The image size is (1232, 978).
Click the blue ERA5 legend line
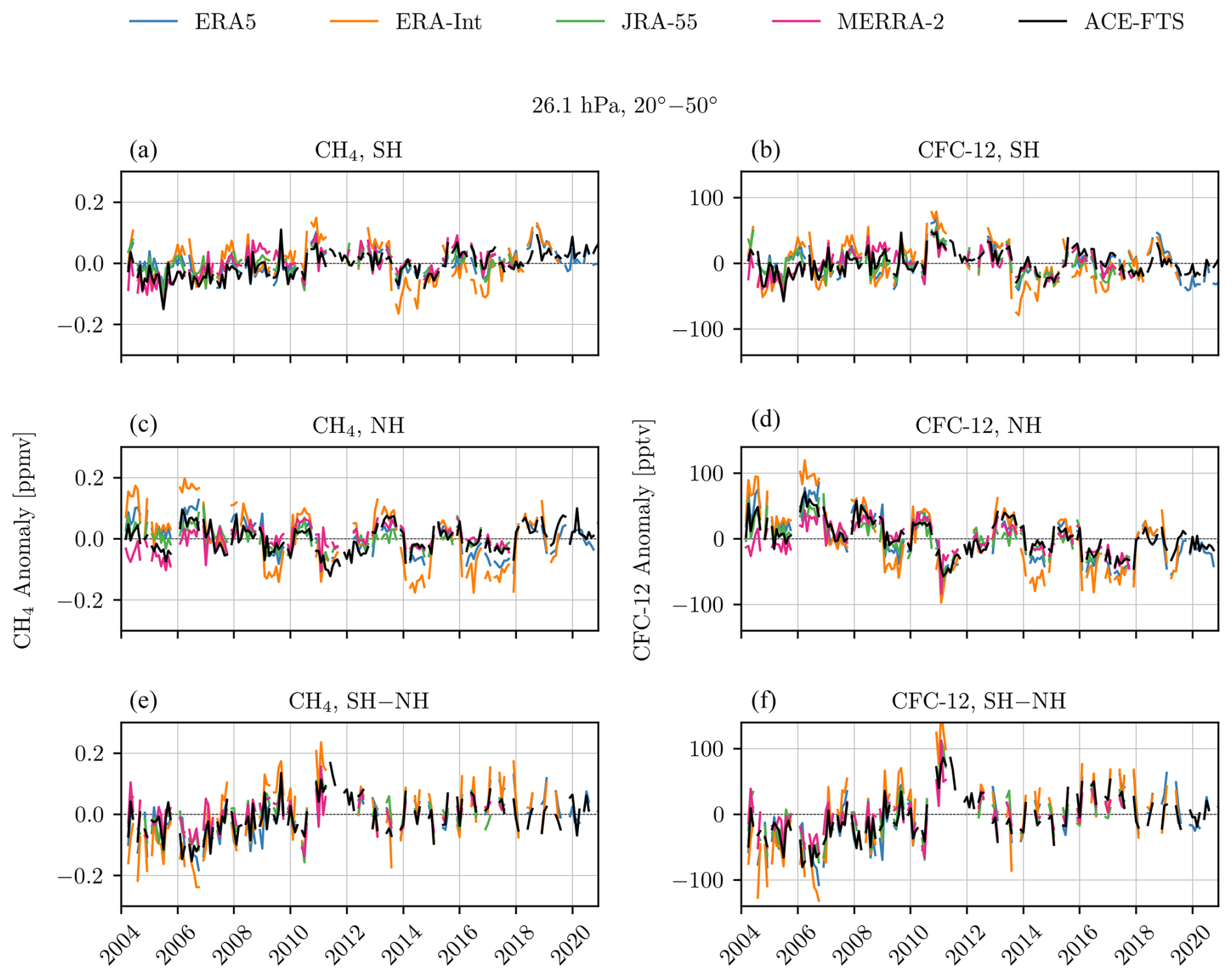point(153,21)
